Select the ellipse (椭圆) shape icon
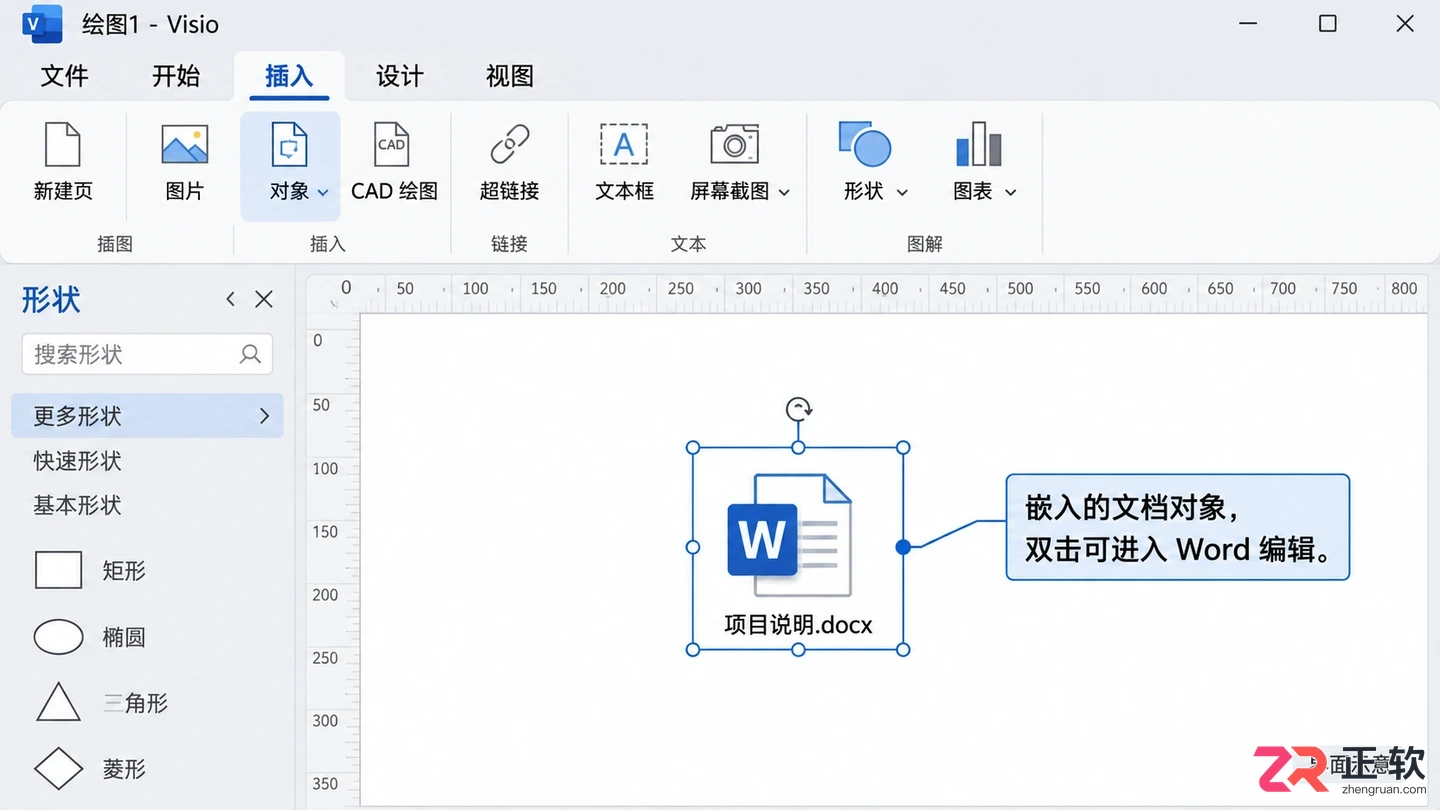The width and height of the screenshot is (1440, 810). tap(58, 637)
